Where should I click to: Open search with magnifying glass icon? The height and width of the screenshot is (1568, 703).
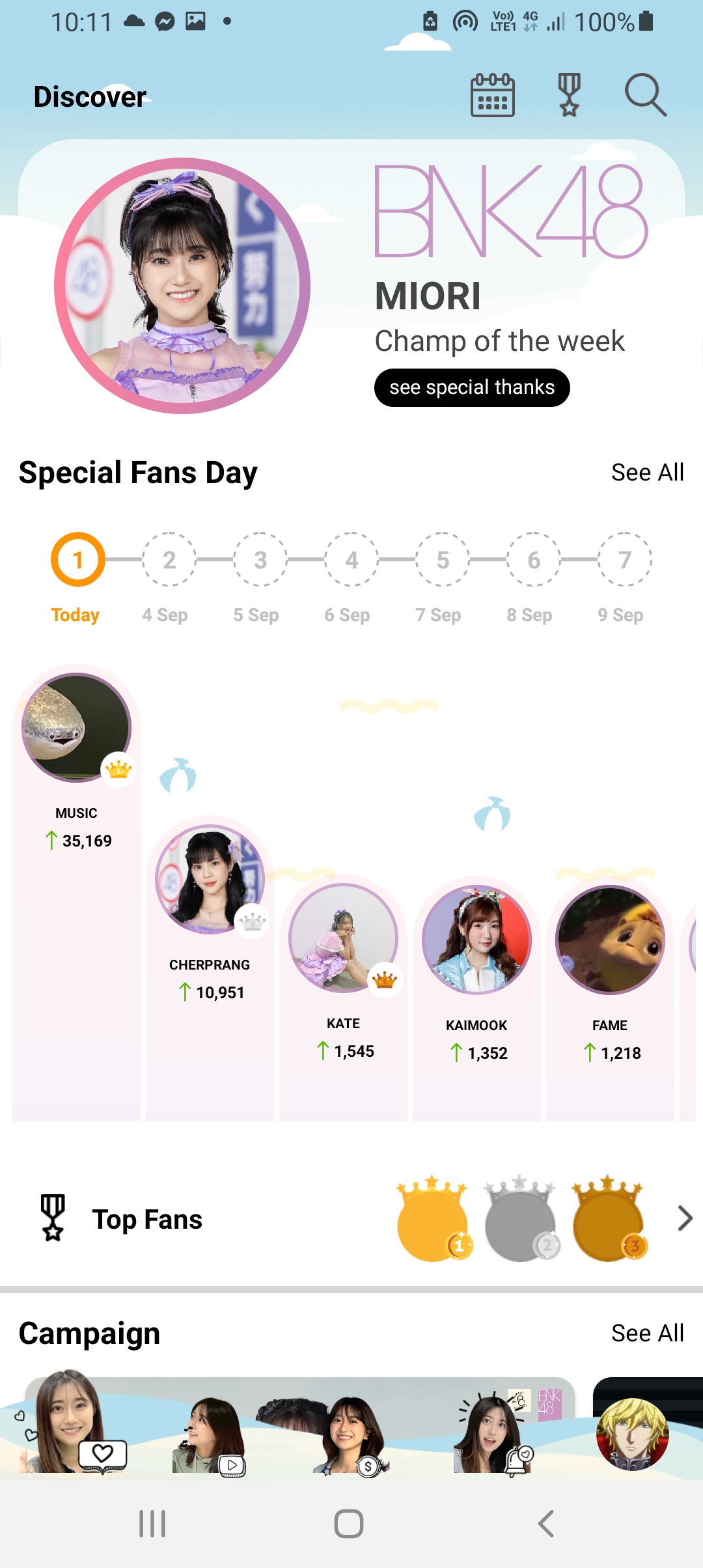645,95
